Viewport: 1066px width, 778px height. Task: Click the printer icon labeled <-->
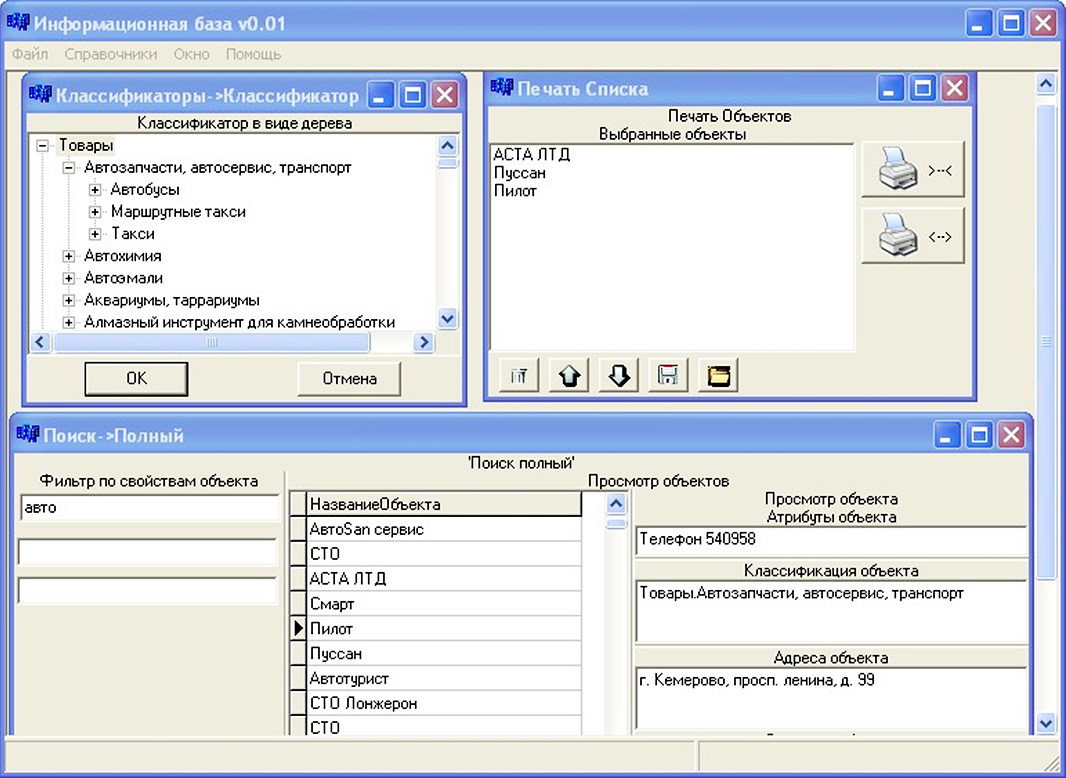(x=913, y=235)
